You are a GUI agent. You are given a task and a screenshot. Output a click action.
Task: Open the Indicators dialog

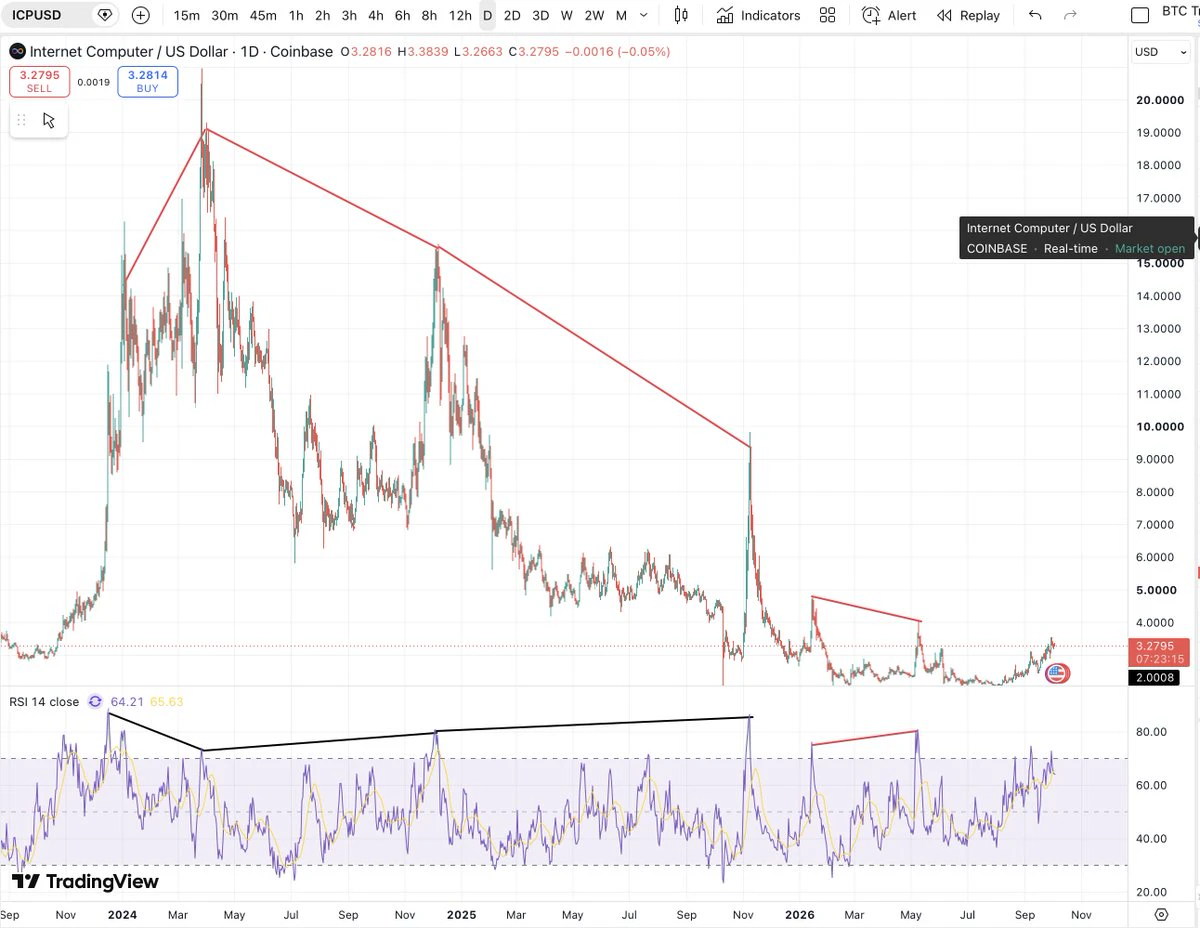tap(758, 15)
